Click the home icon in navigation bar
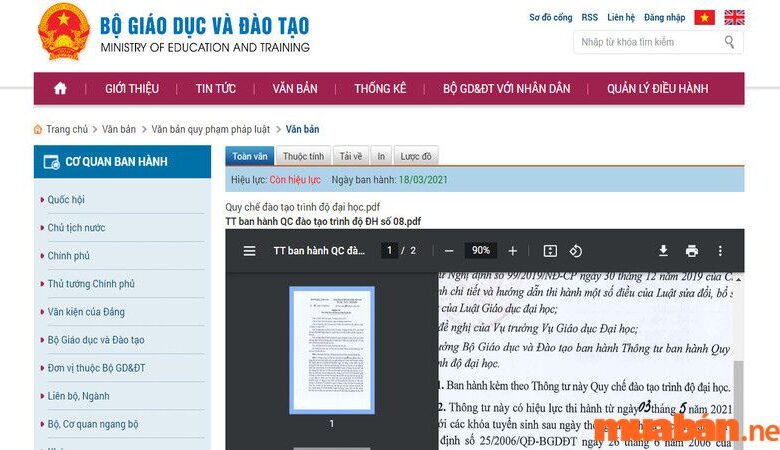The image size is (780, 450). 60,89
